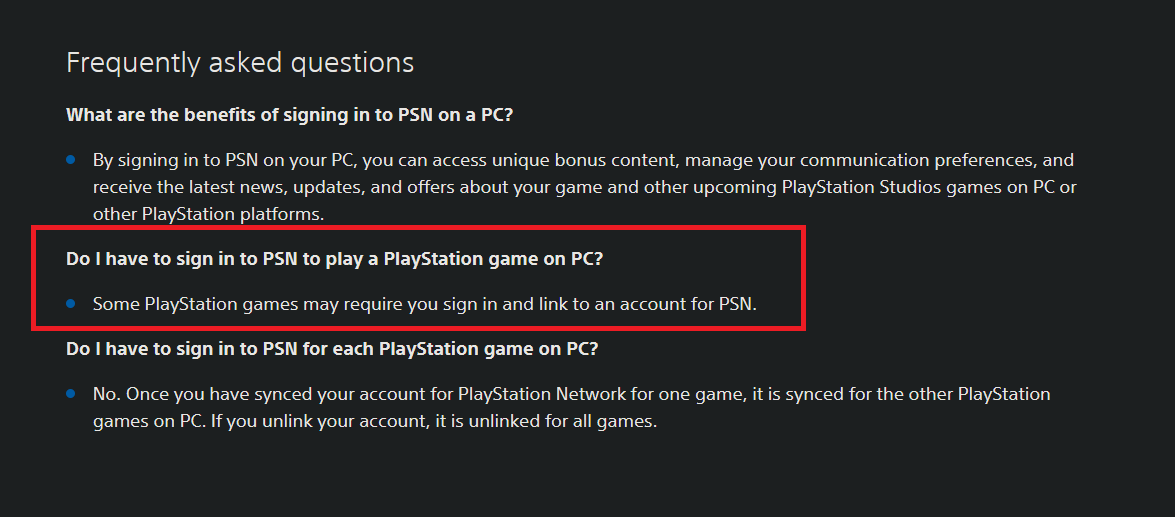Click the word "No." starting the last answer
Viewport: 1175px width, 517px height.
pyautogui.click(x=106, y=394)
